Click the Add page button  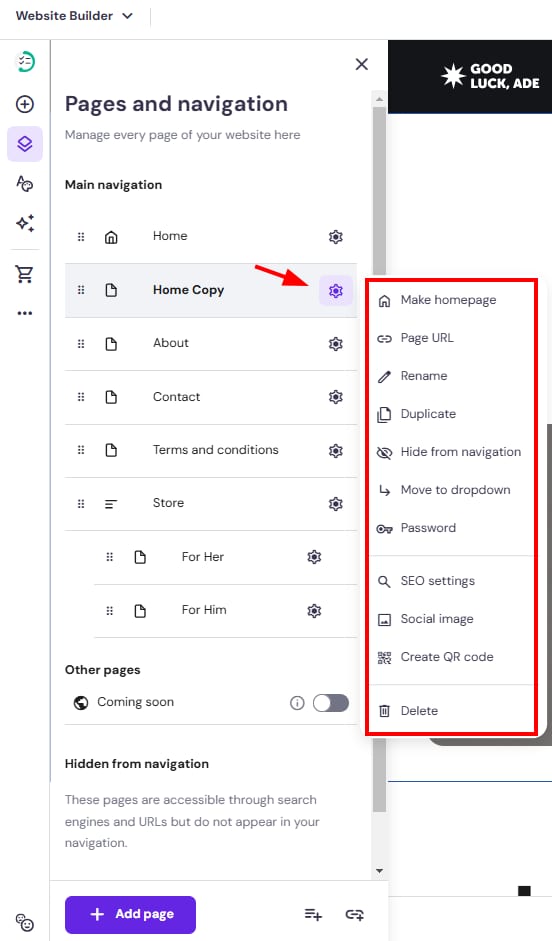[x=130, y=915]
